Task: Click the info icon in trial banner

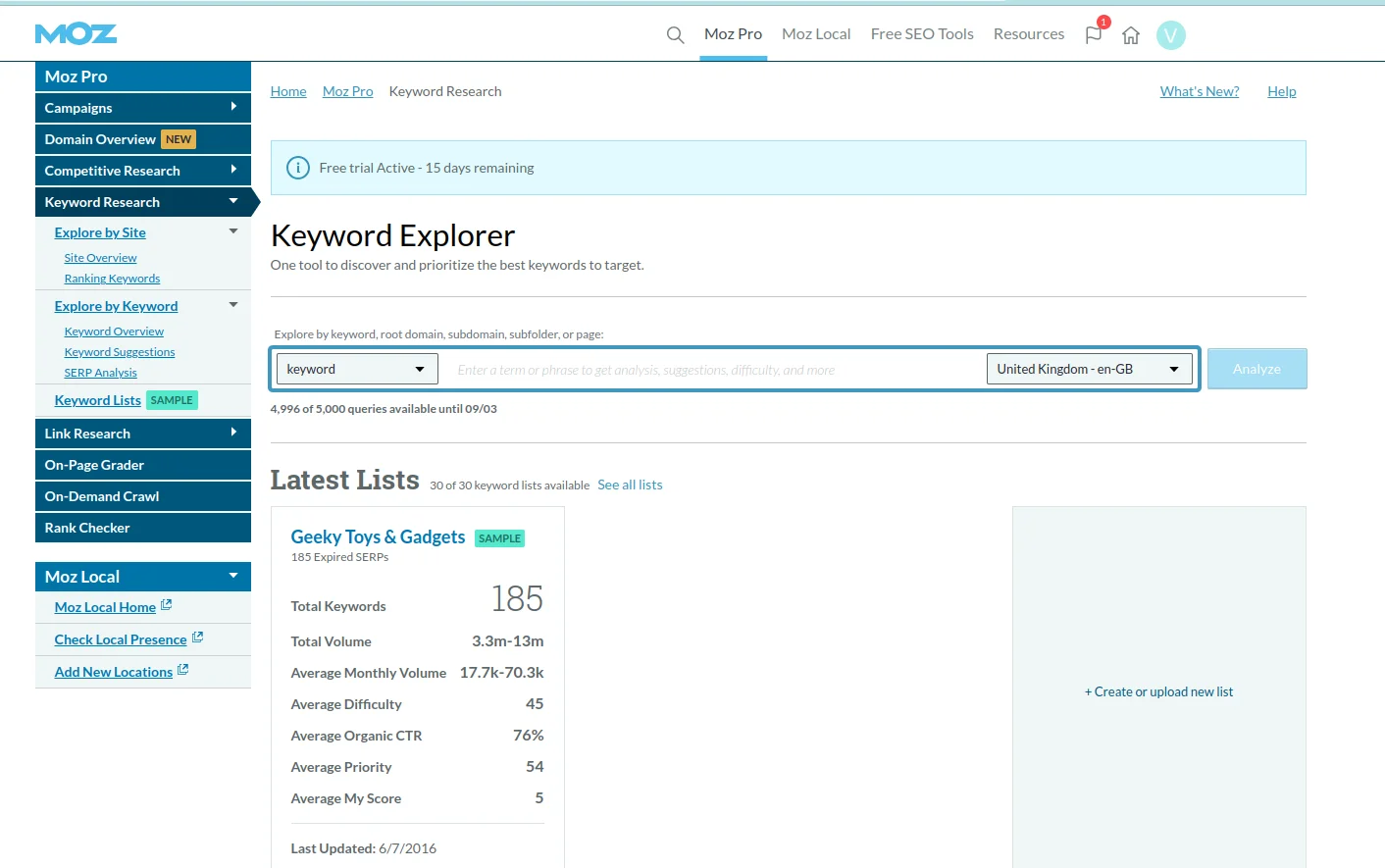Action: tap(298, 168)
